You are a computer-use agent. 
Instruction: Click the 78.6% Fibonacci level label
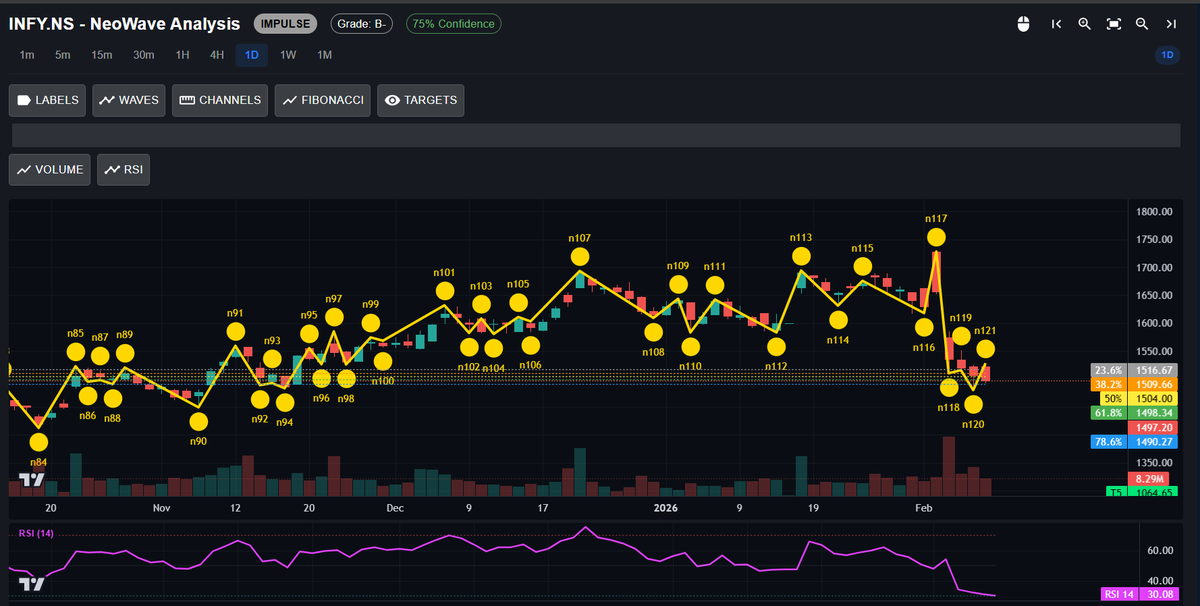point(1111,442)
